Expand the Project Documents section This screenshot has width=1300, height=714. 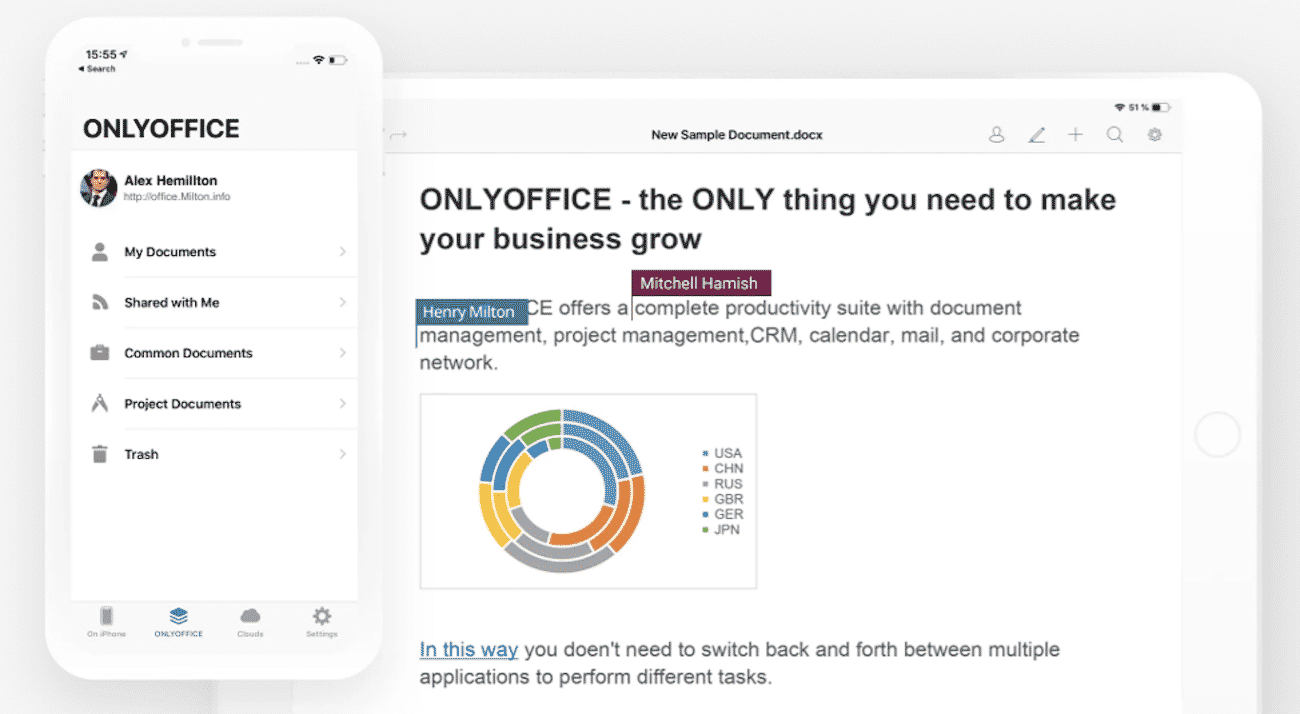coord(345,403)
